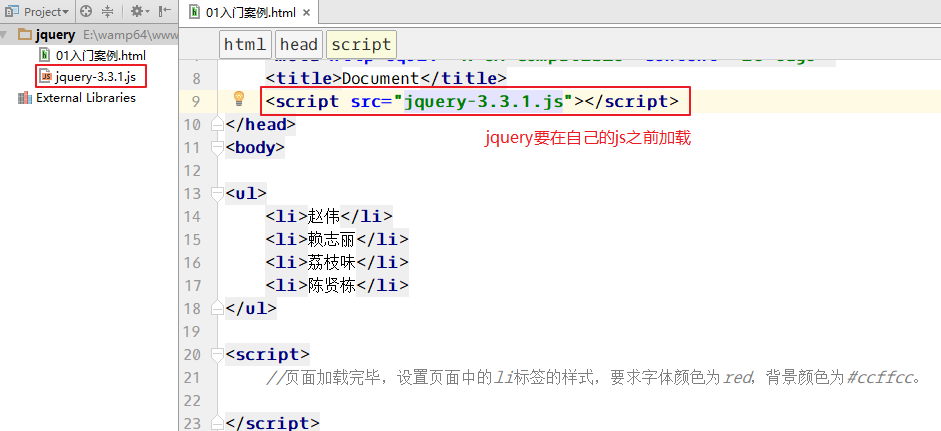Click the jquery folder icon
The width and height of the screenshot is (941, 431).
[x=25, y=35]
